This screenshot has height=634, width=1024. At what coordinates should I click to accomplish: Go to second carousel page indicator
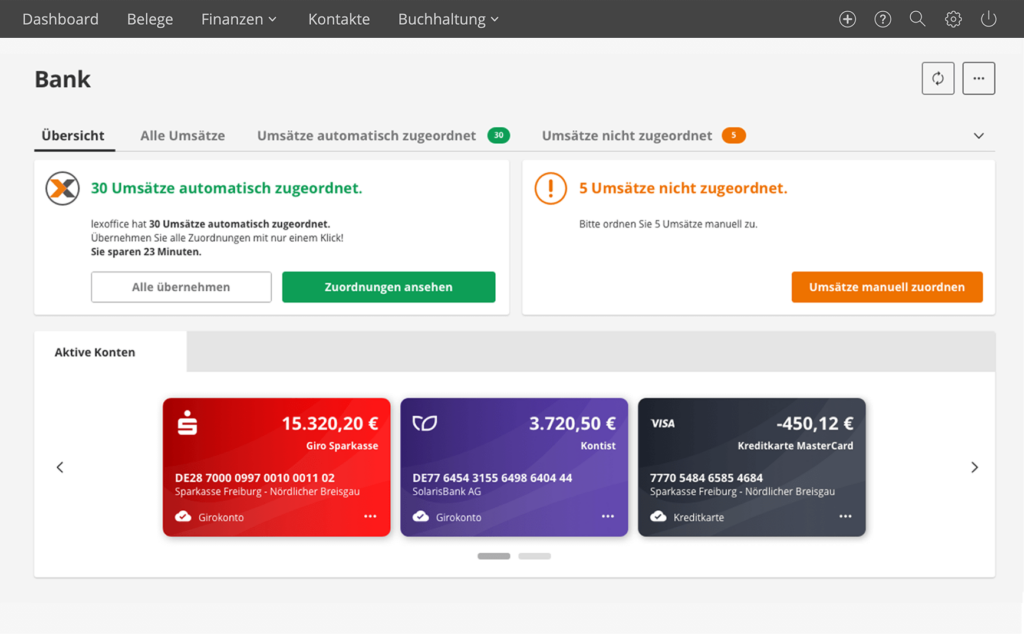[534, 556]
